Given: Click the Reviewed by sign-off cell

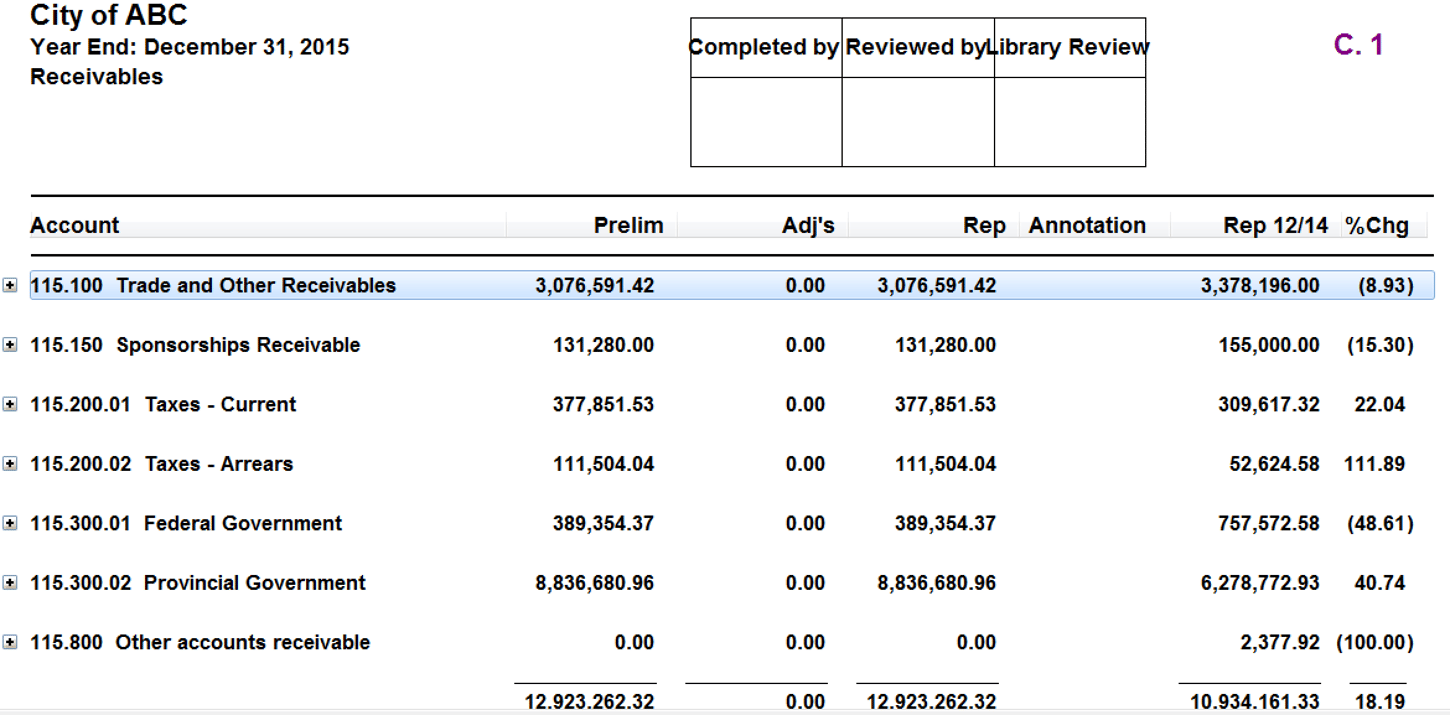Looking at the screenshot, I should [918, 120].
